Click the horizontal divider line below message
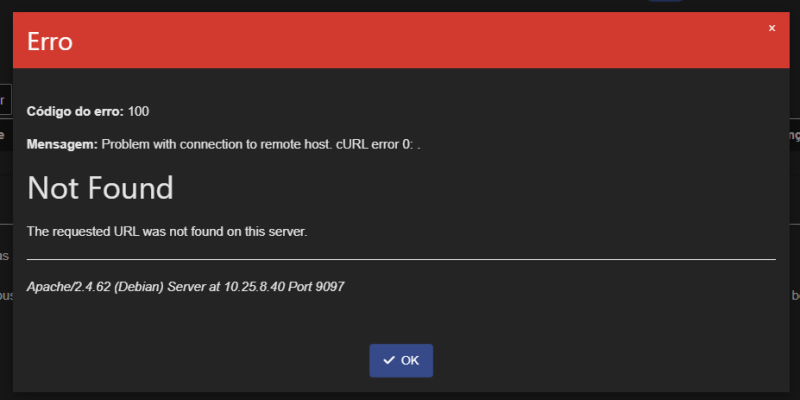This screenshot has width=800, height=400. point(401,259)
